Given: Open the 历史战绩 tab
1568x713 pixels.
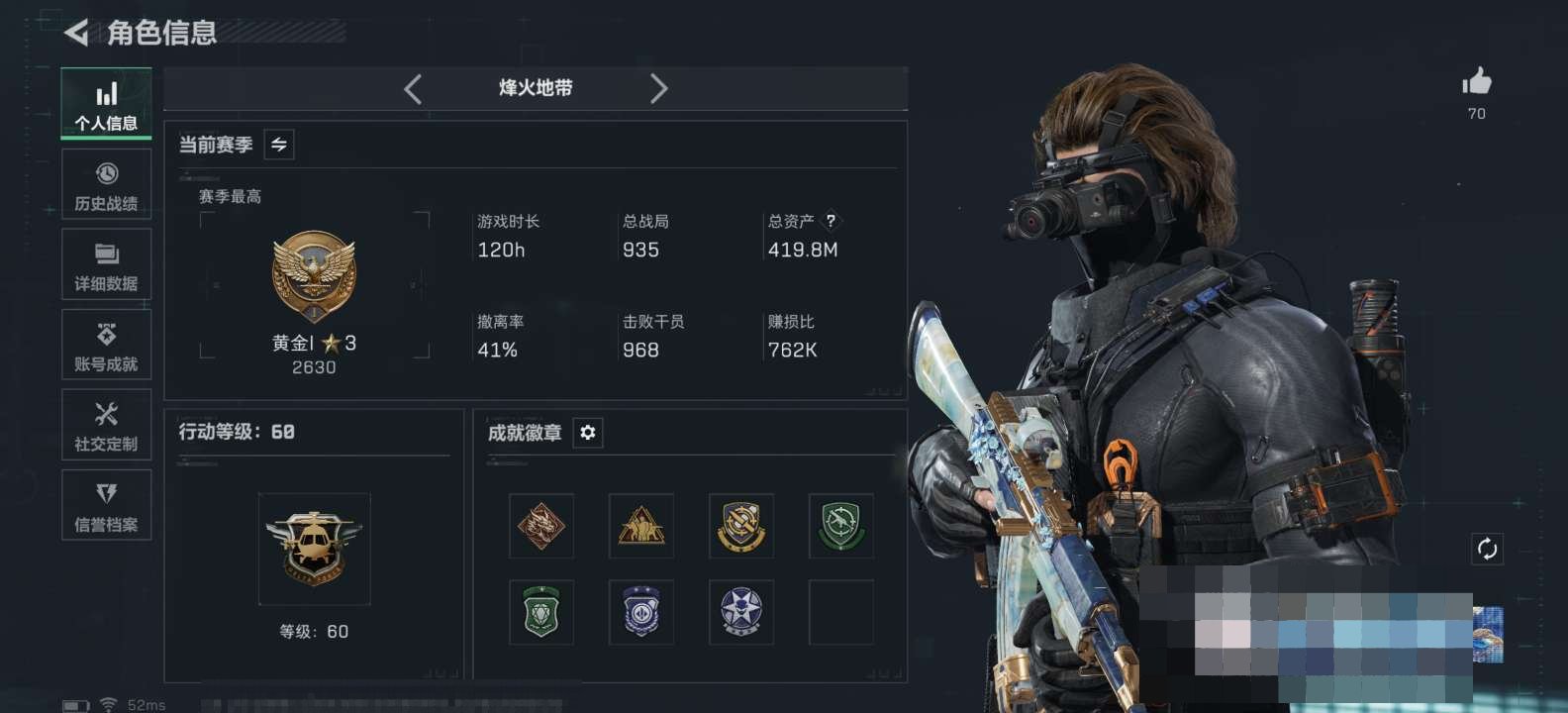Looking at the screenshot, I should coord(106,184).
